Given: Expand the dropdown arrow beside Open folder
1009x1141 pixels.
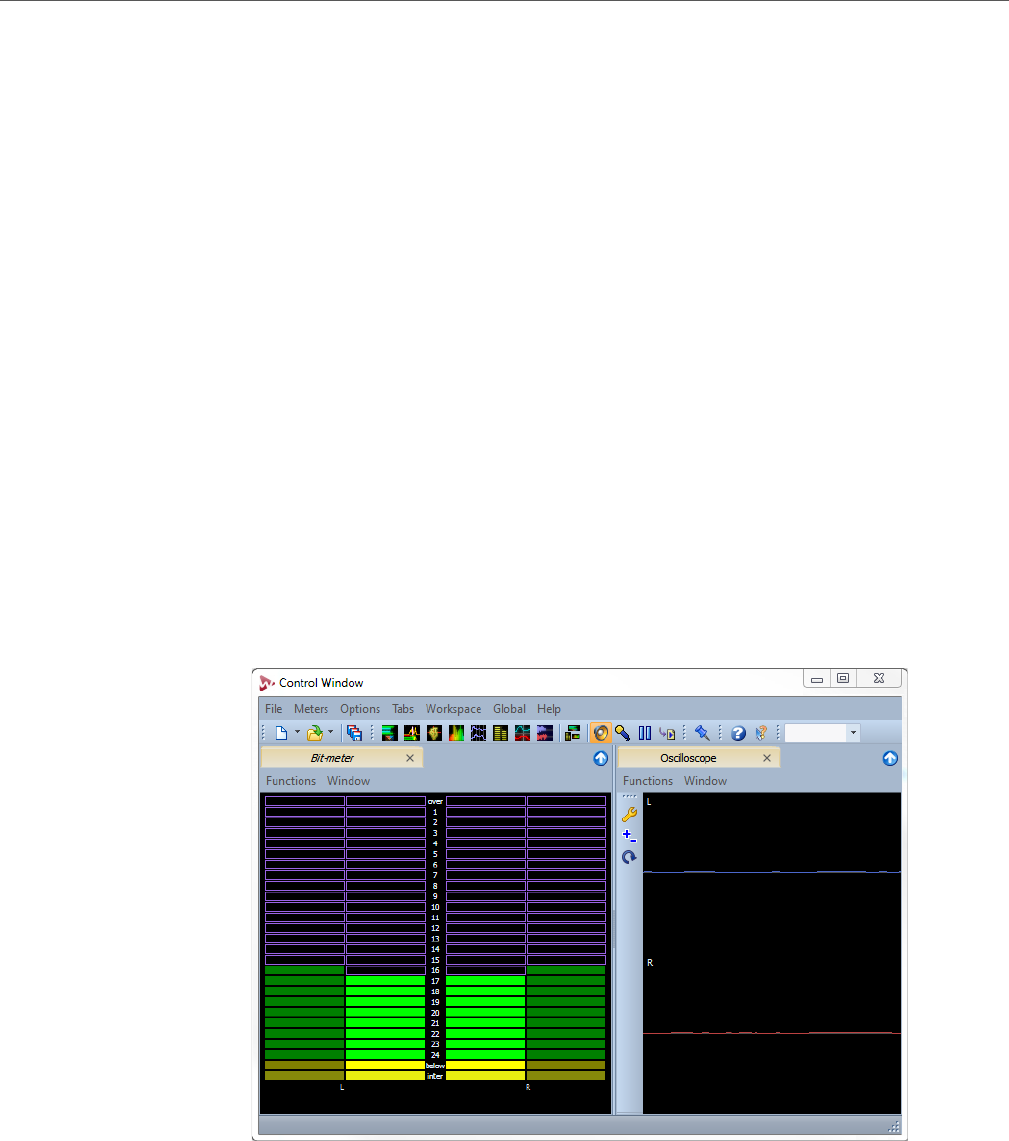Looking at the screenshot, I should click(x=330, y=733).
